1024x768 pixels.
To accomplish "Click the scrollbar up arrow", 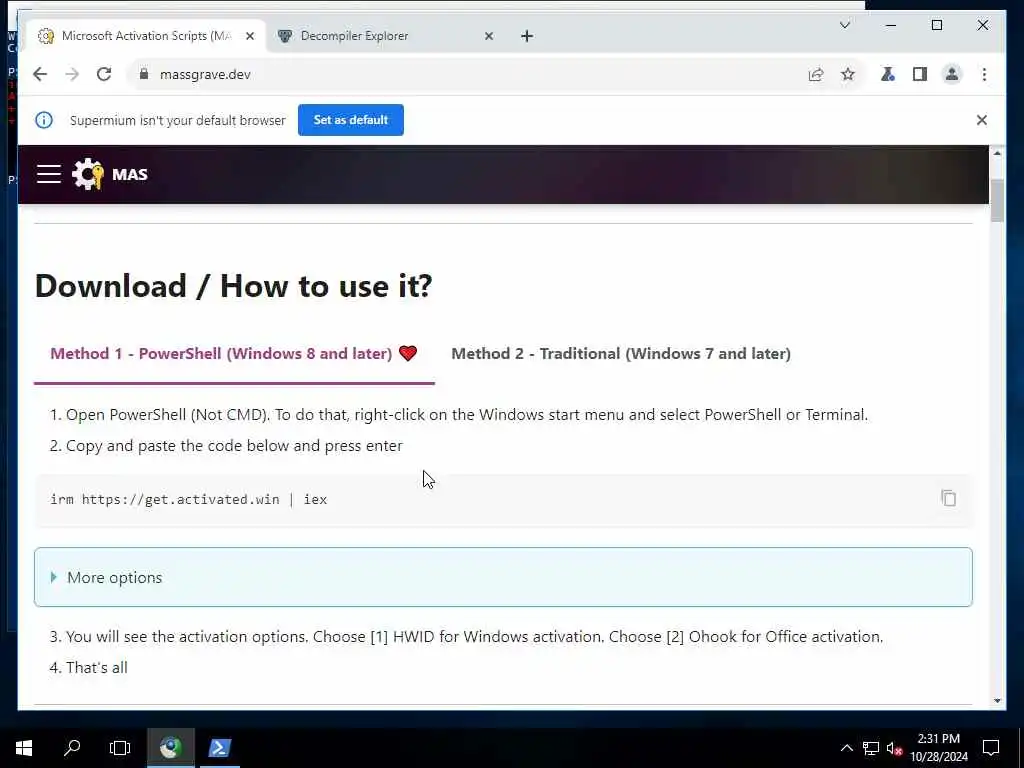I will pyautogui.click(x=997, y=153).
